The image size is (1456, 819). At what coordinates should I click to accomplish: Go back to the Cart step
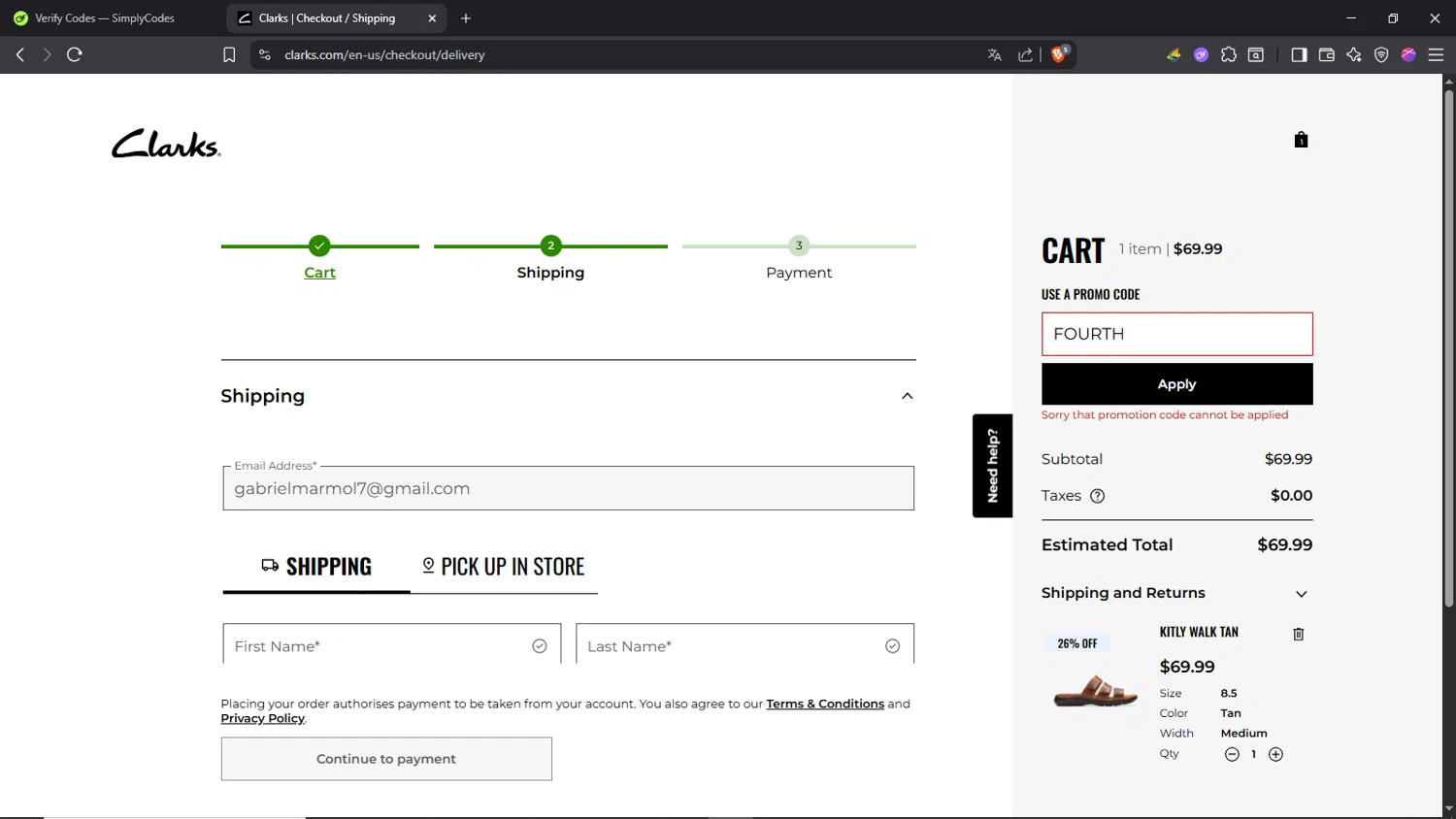[319, 273]
